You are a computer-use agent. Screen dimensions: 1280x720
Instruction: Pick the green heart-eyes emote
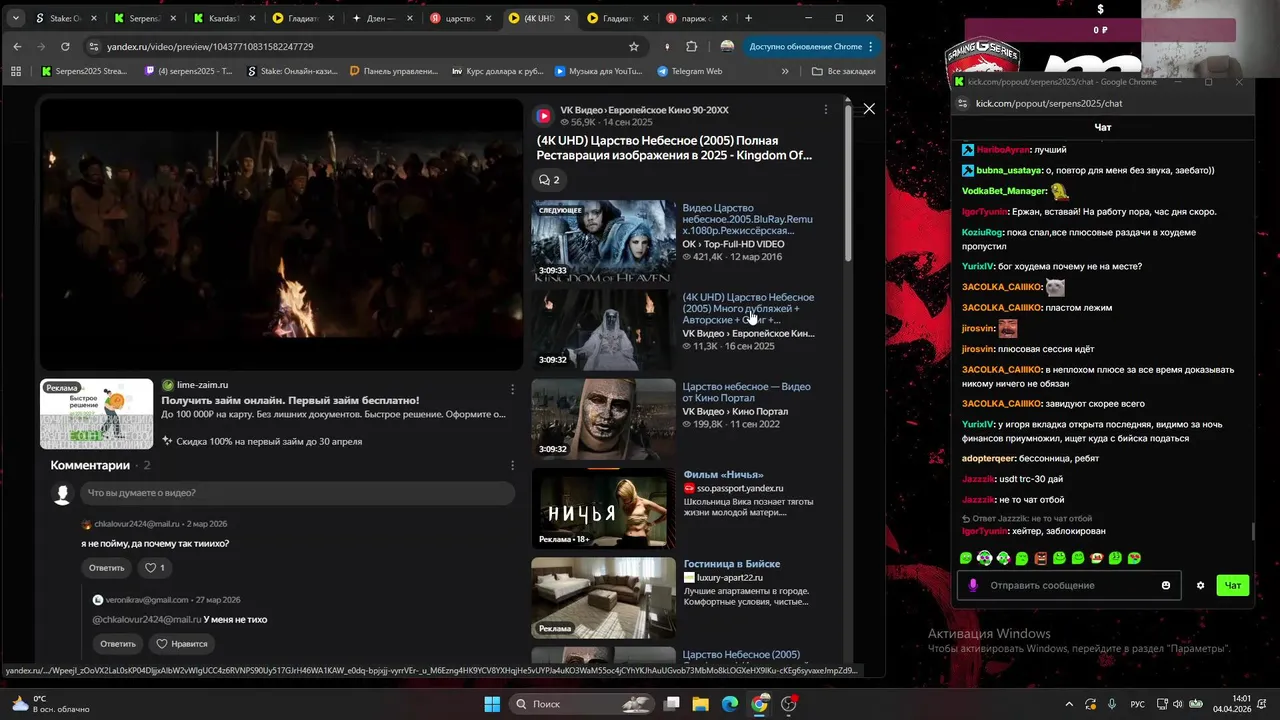point(1134,558)
